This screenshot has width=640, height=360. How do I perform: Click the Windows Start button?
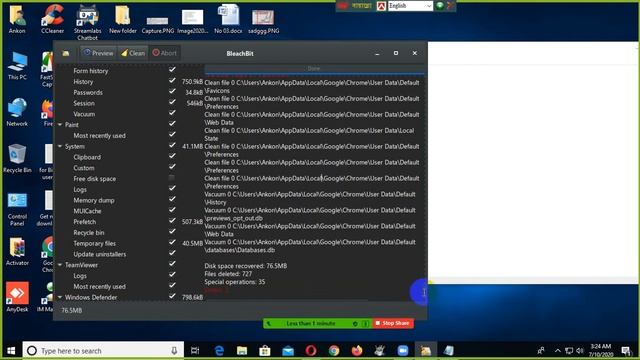[x=11, y=351]
